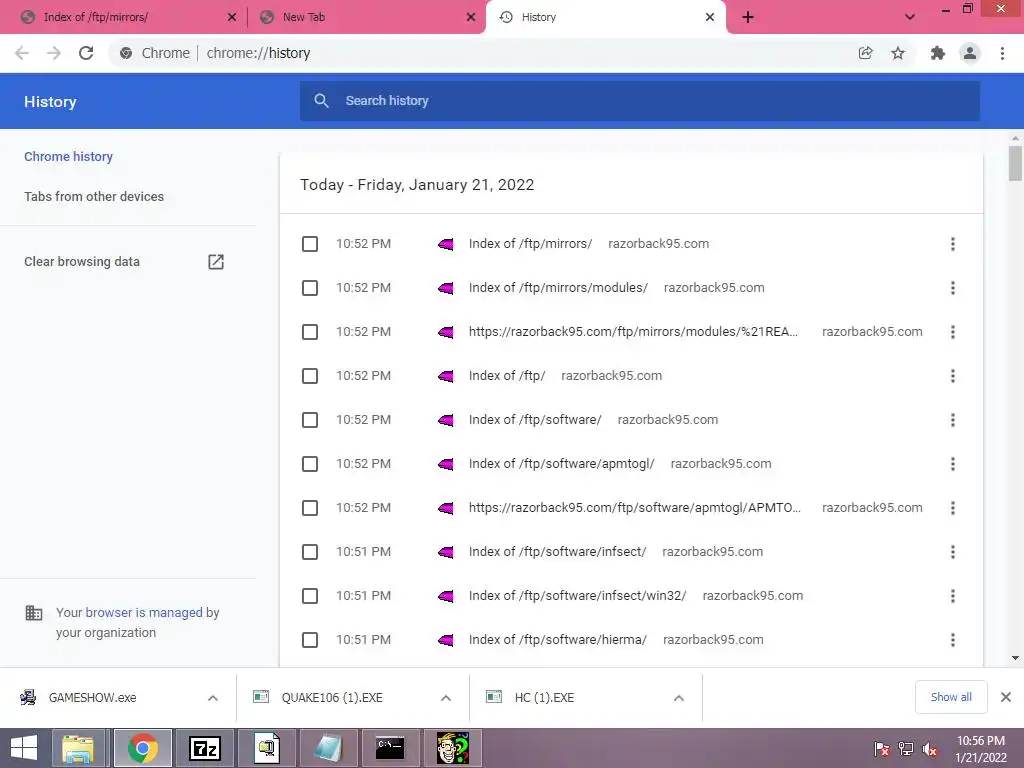
Task: Open the Index of /ftp/ history link
Action: point(507,376)
